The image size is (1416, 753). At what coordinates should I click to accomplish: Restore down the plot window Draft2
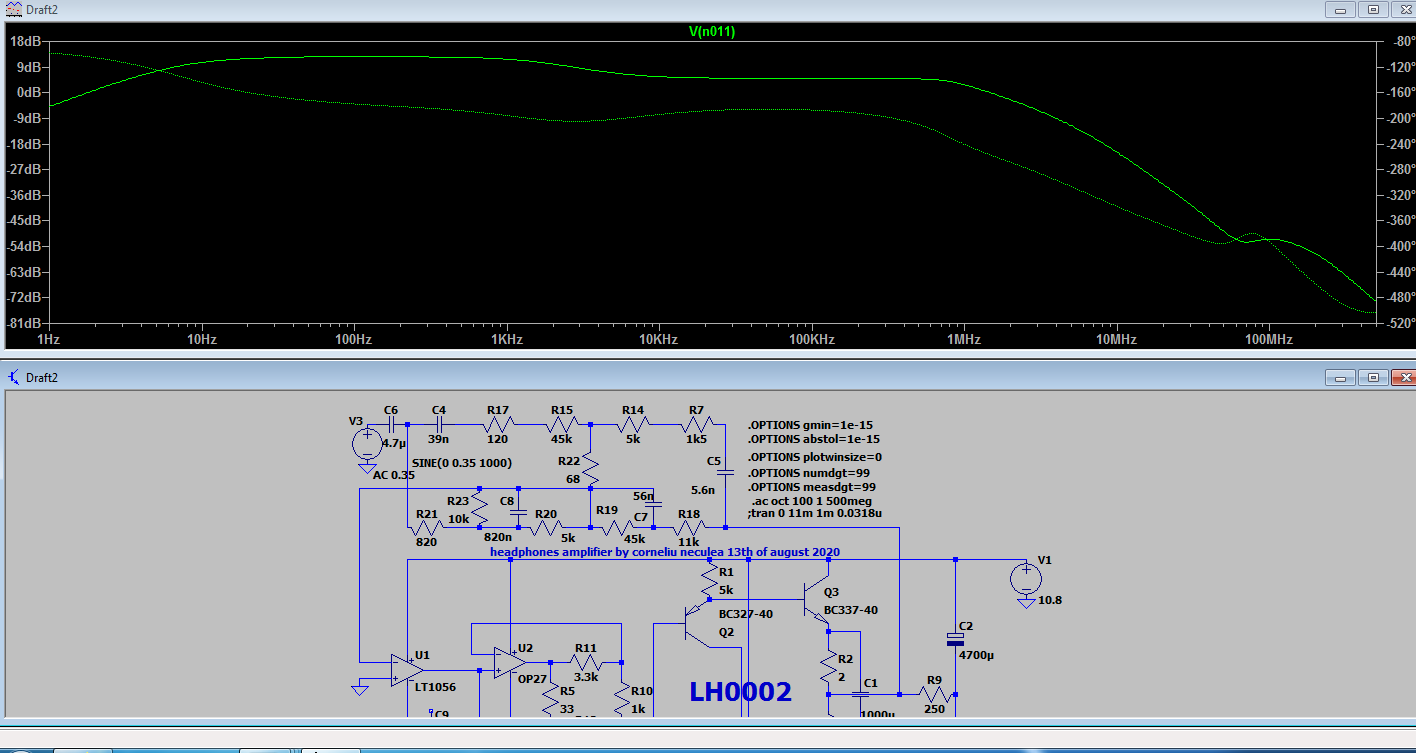[x=1373, y=9]
